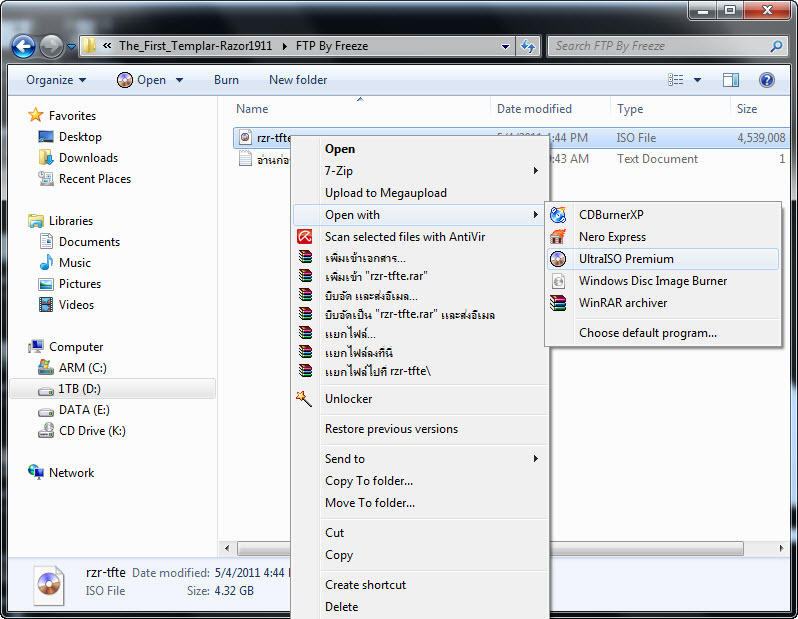
Task: Click the CDBurnerXP icon in submenu
Action: click(558, 215)
